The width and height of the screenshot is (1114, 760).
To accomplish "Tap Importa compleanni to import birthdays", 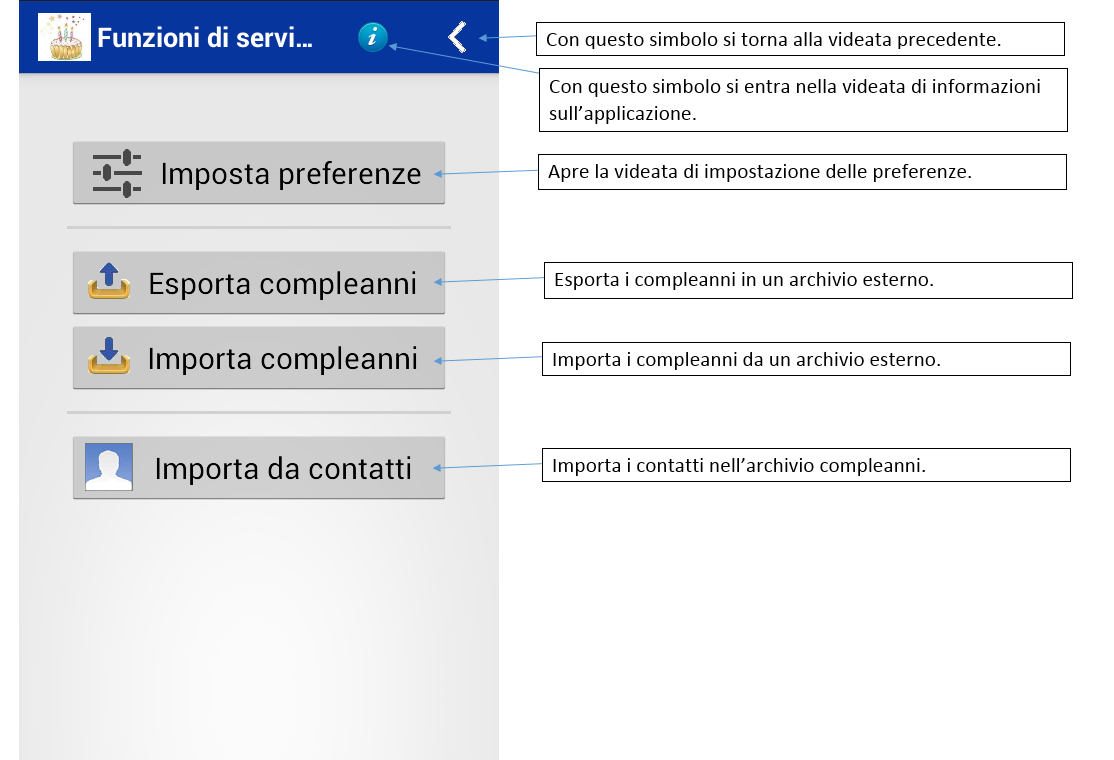I will 258,357.
